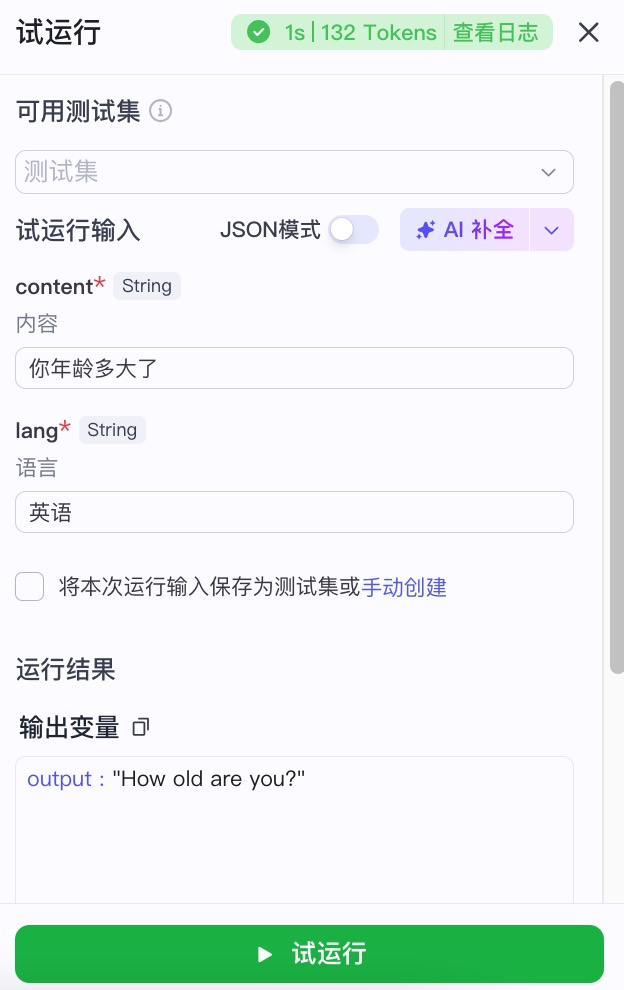The height and width of the screenshot is (990, 624).
Task: Close the 试运行 panel with the X
Action: (x=588, y=32)
